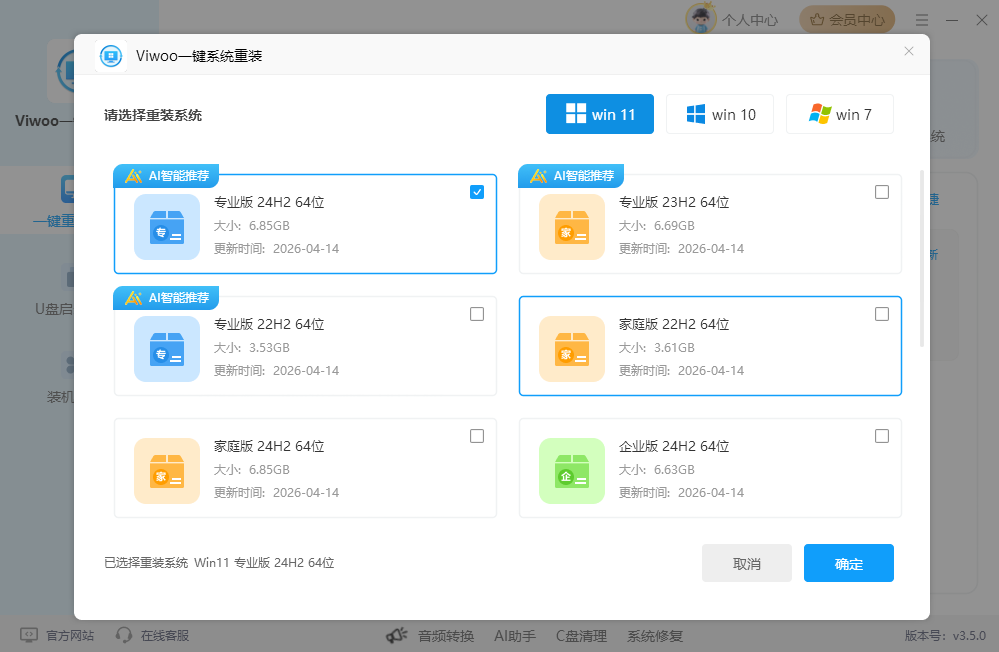Switch to the win 10 tab

pos(720,114)
